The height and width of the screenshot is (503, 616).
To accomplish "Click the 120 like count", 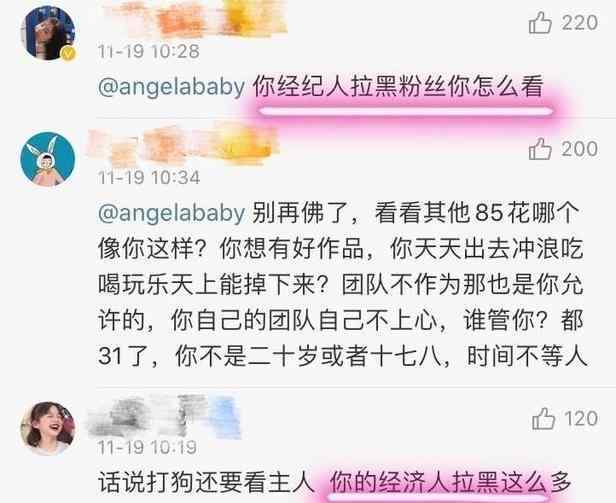I will pyautogui.click(x=581, y=419).
